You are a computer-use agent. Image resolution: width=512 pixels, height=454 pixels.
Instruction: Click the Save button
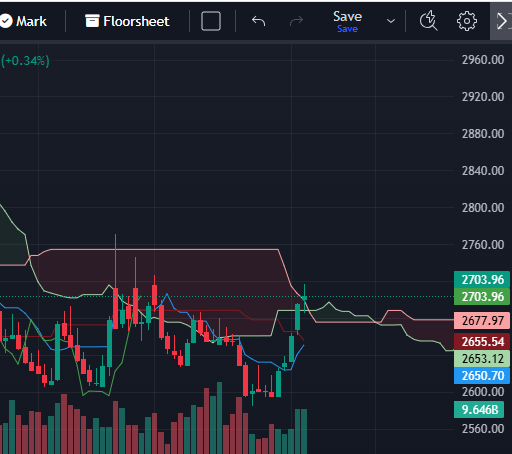point(347,16)
